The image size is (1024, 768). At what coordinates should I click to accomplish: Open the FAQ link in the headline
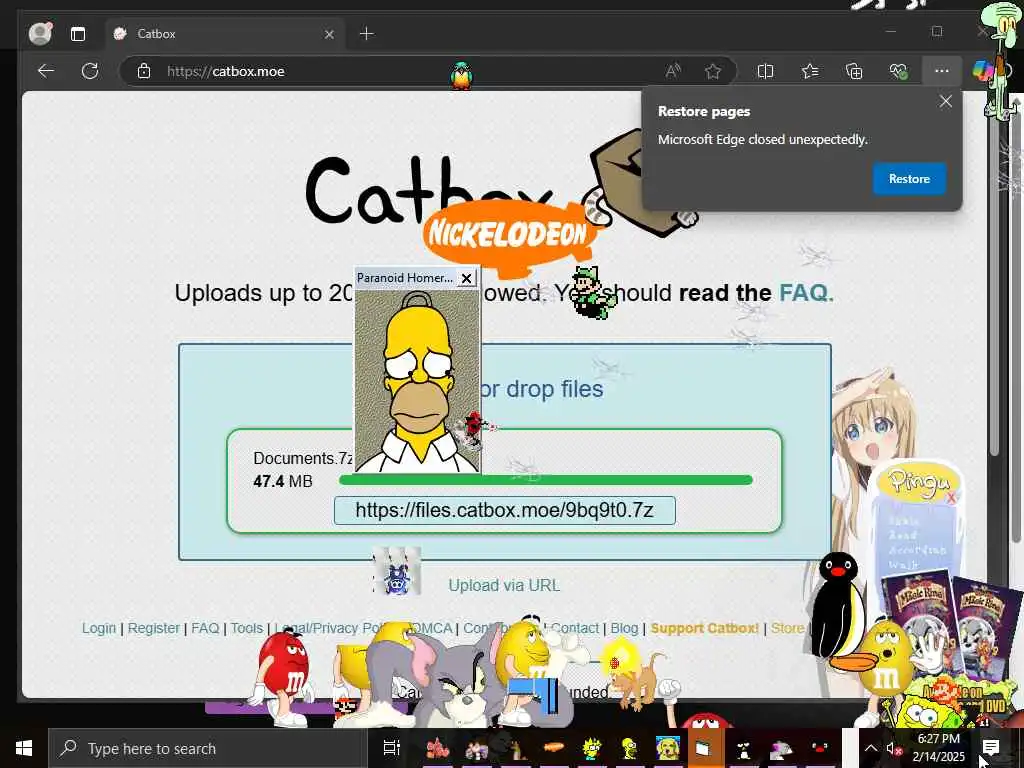tap(806, 293)
